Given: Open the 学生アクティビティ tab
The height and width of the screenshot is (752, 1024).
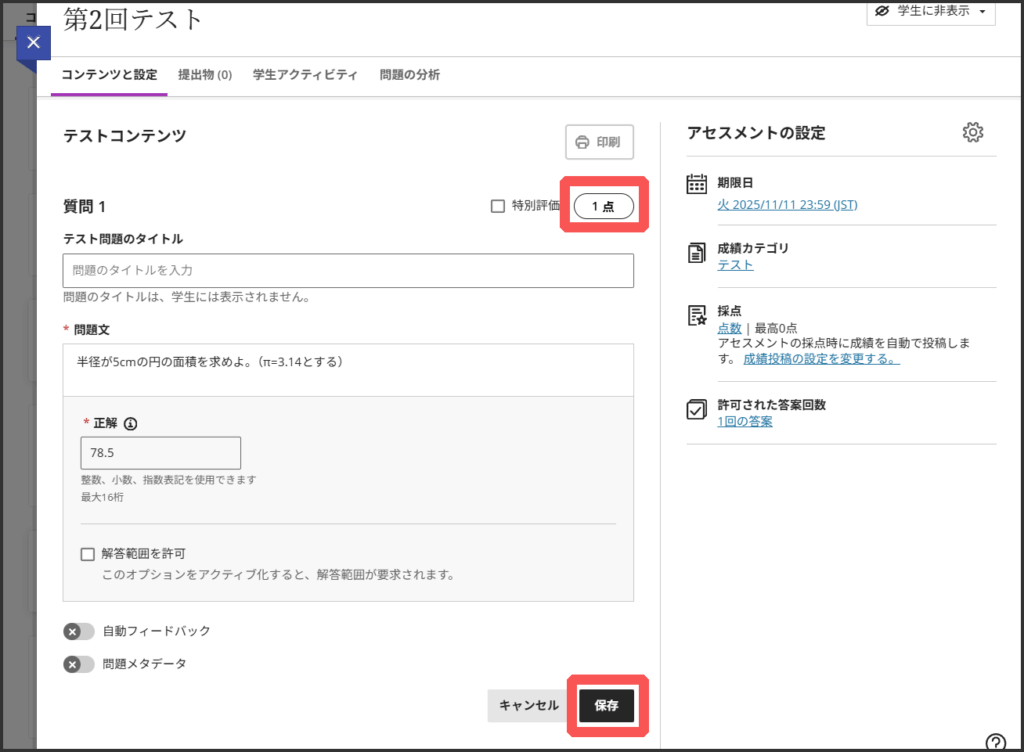Looking at the screenshot, I should point(305,75).
